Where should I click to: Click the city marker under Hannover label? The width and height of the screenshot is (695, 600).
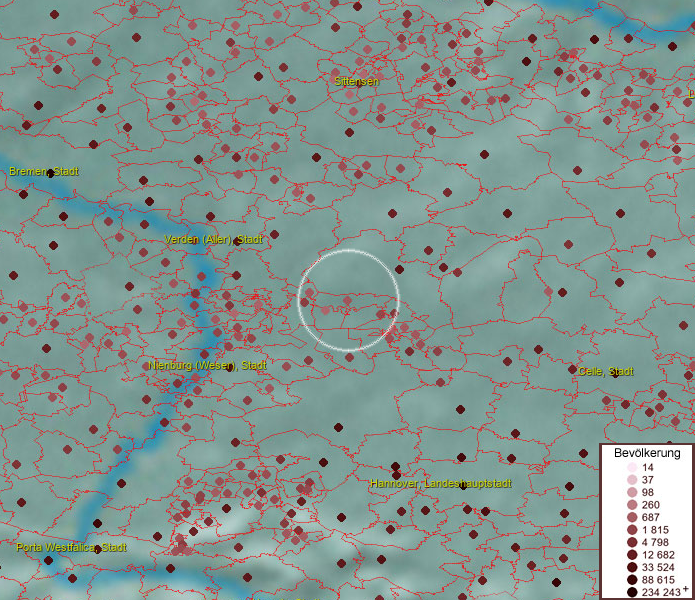tap(463, 486)
